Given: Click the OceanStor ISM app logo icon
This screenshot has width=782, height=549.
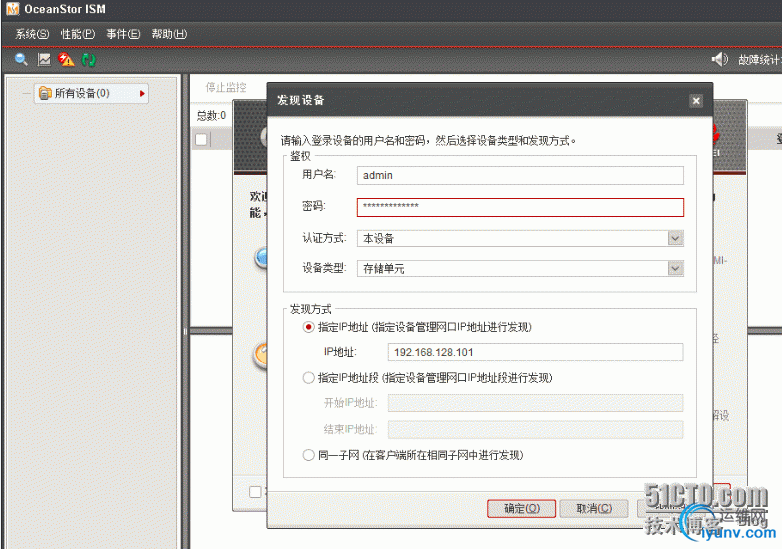Looking at the screenshot, I should (x=13, y=9).
